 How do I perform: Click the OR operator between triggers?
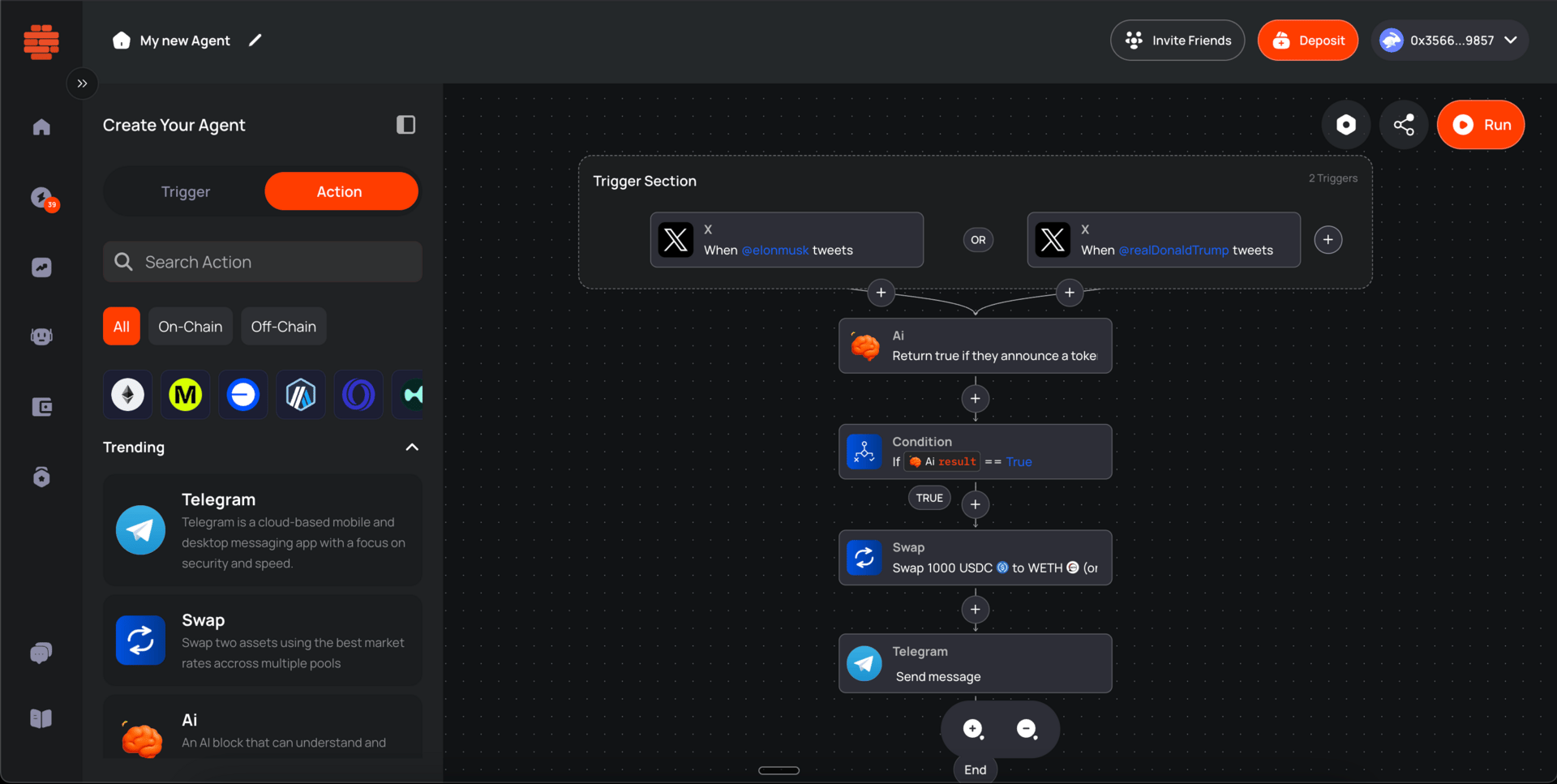(x=978, y=240)
